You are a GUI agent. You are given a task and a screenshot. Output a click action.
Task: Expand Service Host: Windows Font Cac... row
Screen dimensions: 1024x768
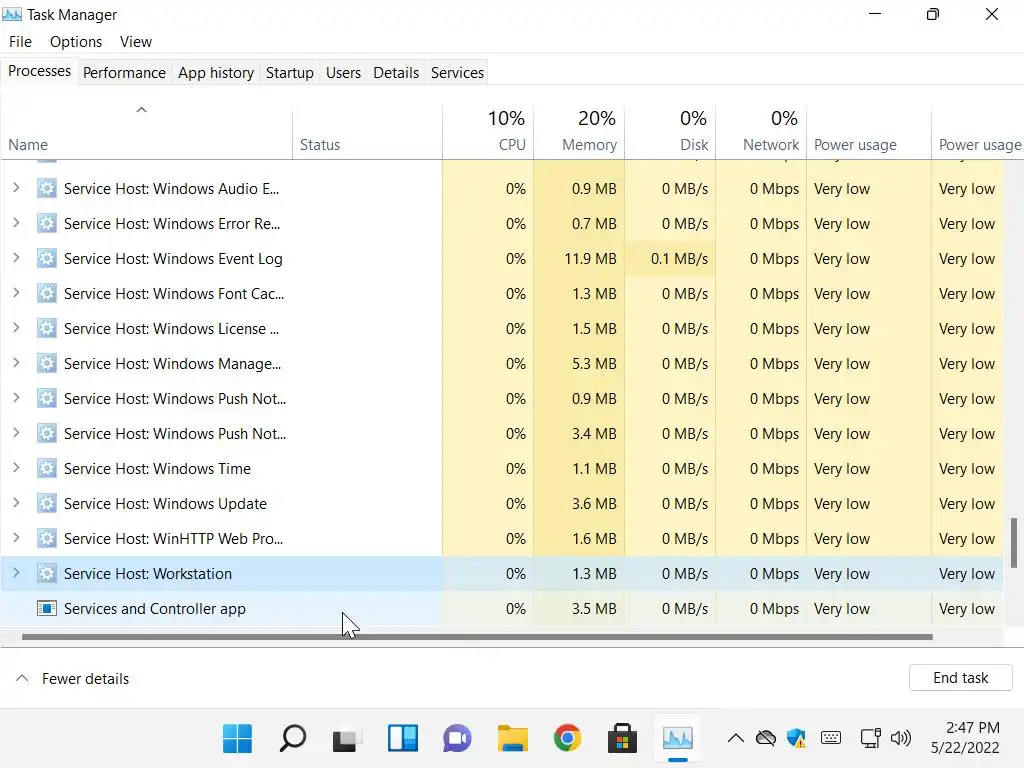[x=16, y=293]
